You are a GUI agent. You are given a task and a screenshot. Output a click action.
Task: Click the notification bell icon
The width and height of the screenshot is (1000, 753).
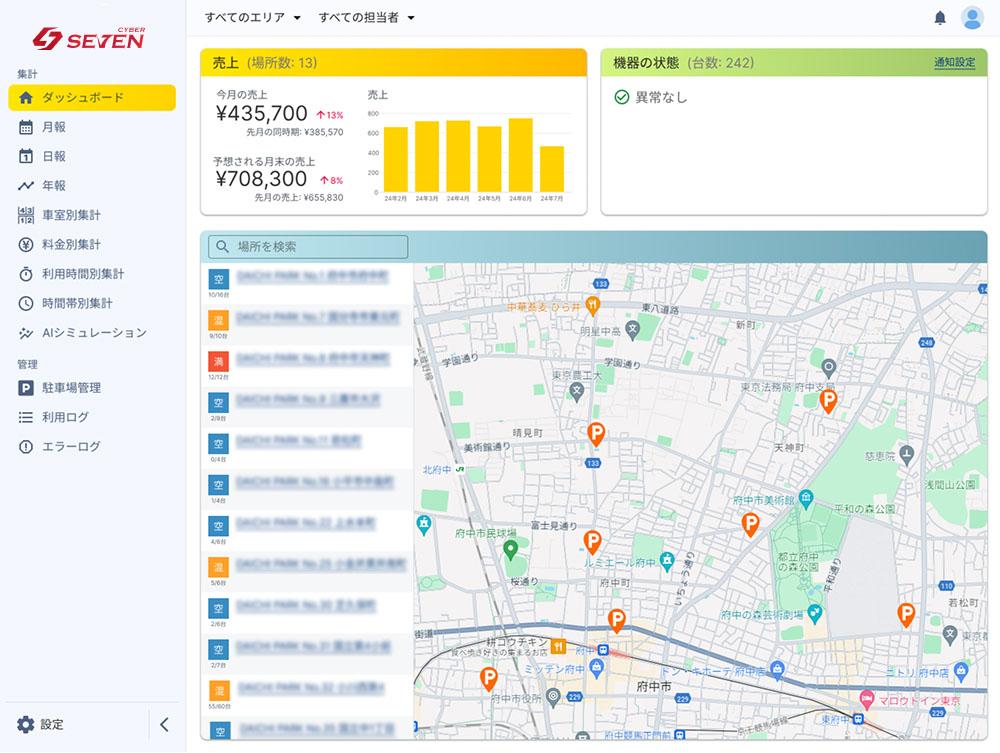pos(940,18)
